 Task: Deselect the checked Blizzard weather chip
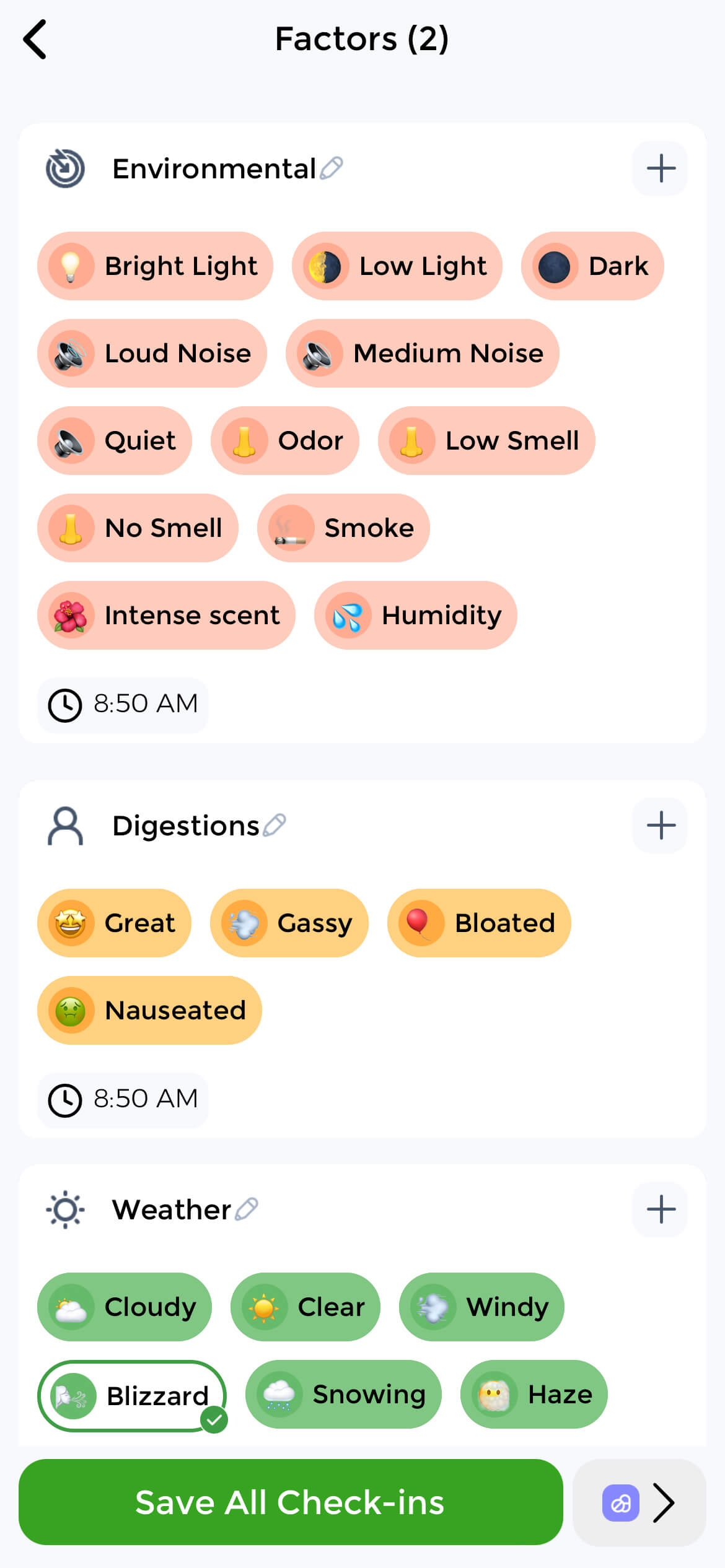pyautogui.click(x=132, y=1395)
